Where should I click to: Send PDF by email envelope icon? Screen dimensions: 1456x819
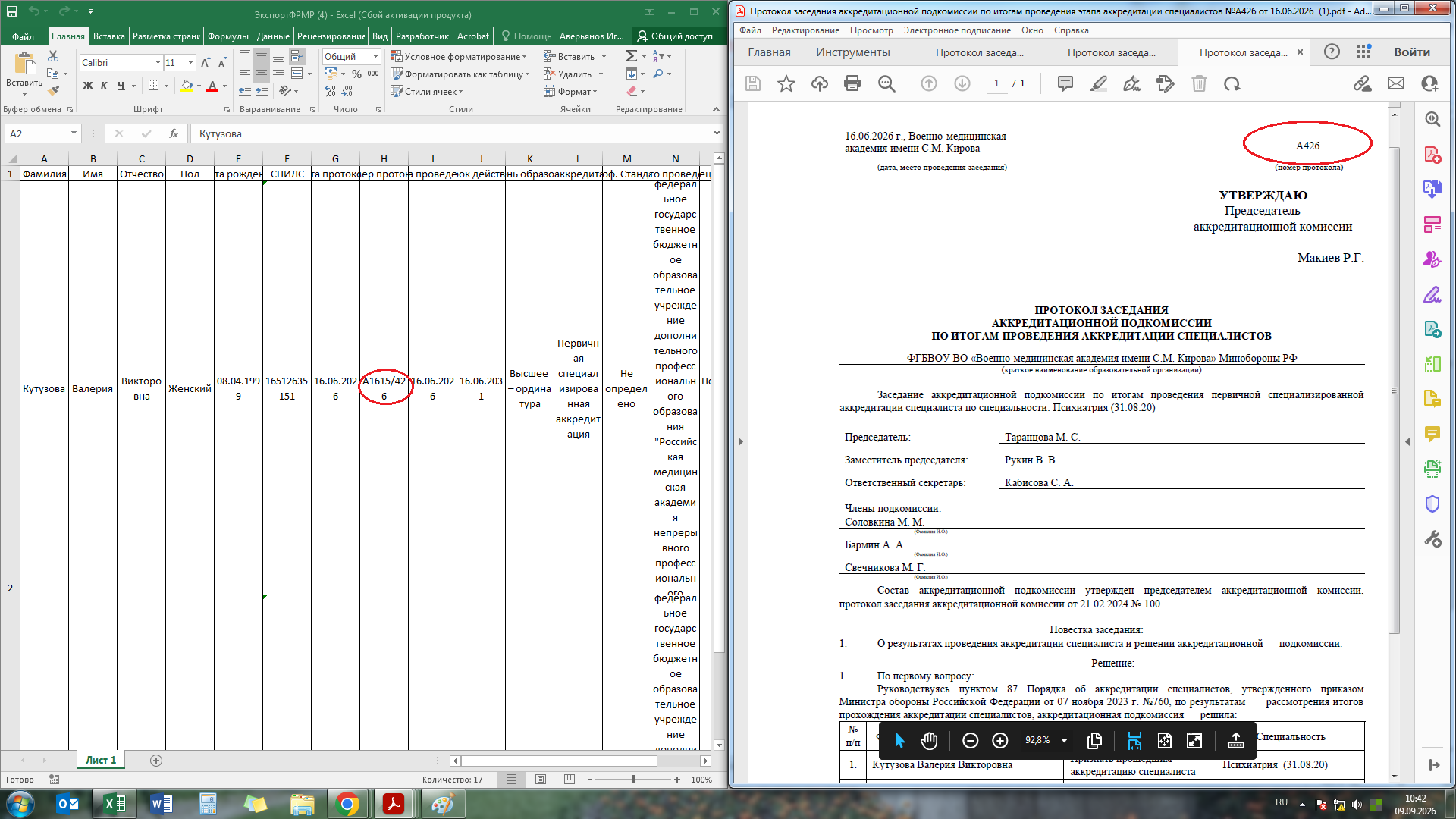(x=1396, y=83)
